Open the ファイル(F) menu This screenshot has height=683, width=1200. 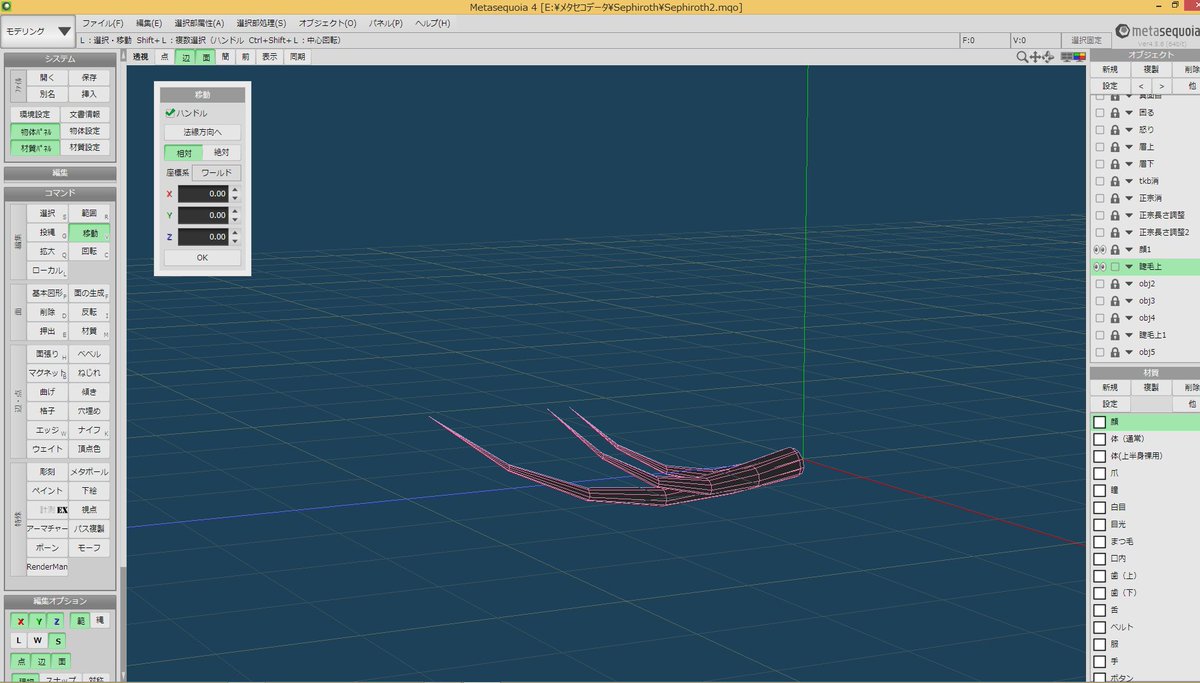[x=103, y=23]
